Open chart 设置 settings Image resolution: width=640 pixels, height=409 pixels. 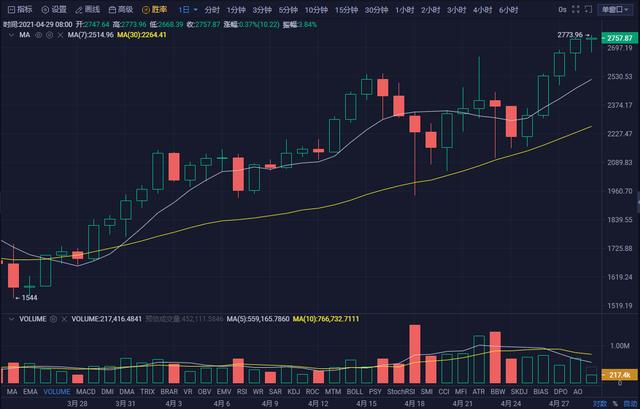[x=54, y=9]
